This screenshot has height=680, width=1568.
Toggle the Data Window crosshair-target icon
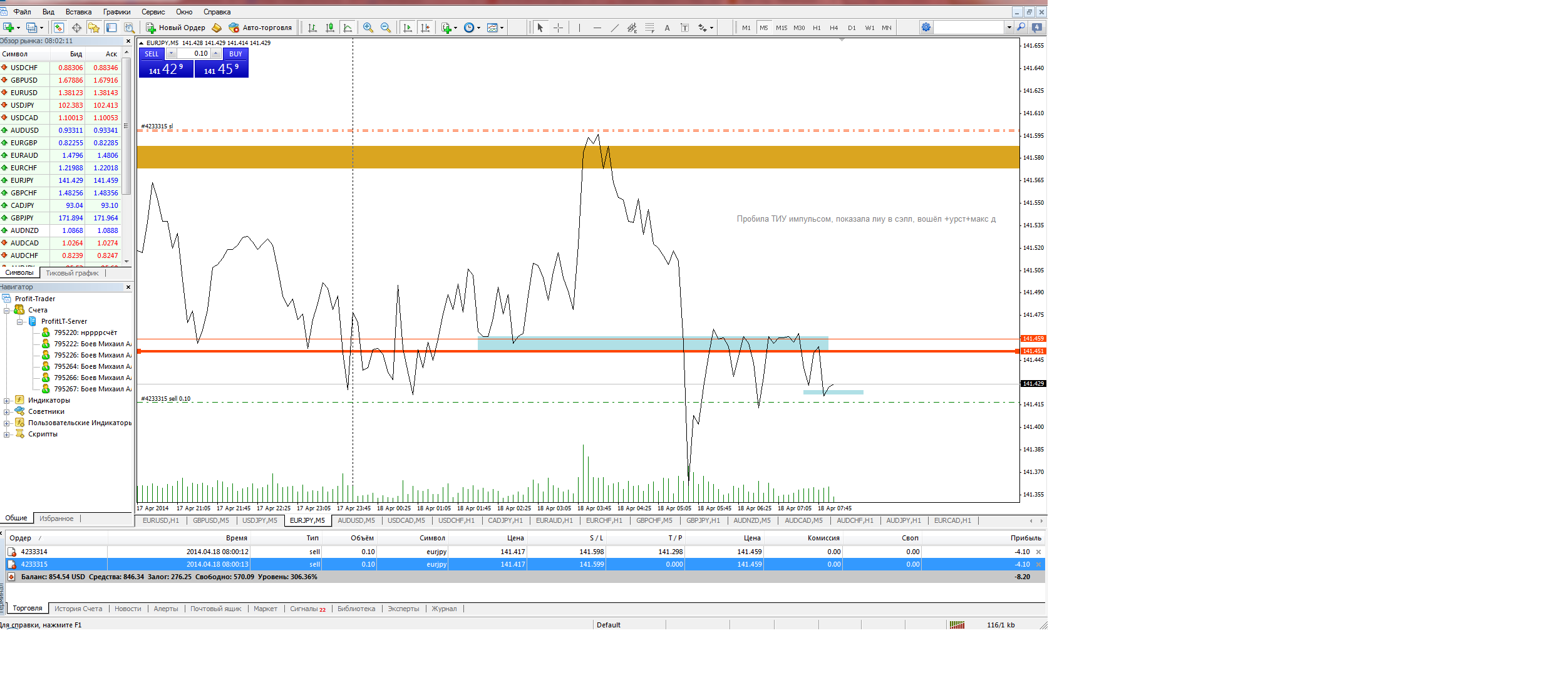click(x=76, y=28)
